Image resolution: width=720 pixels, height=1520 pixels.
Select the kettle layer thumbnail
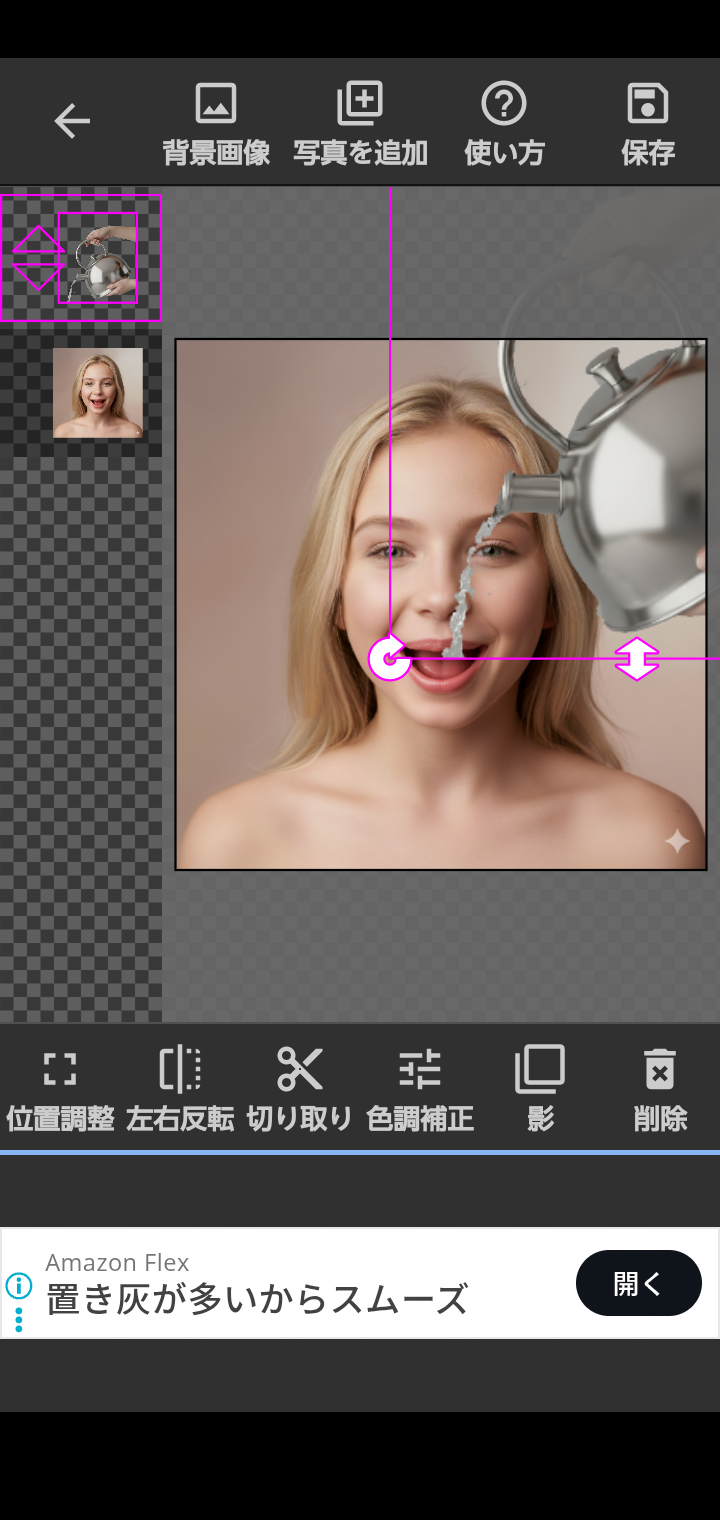pyautogui.click(x=98, y=258)
